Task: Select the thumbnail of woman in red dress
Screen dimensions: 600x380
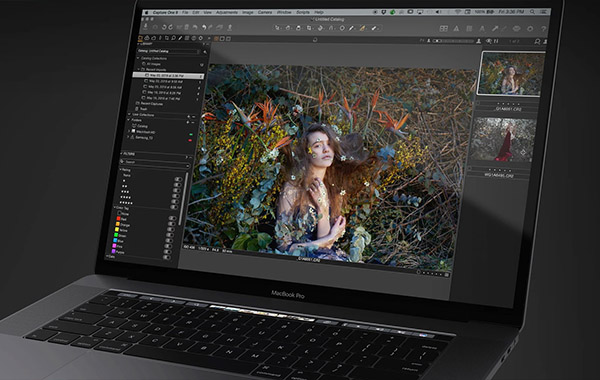Action: pos(503,140)
